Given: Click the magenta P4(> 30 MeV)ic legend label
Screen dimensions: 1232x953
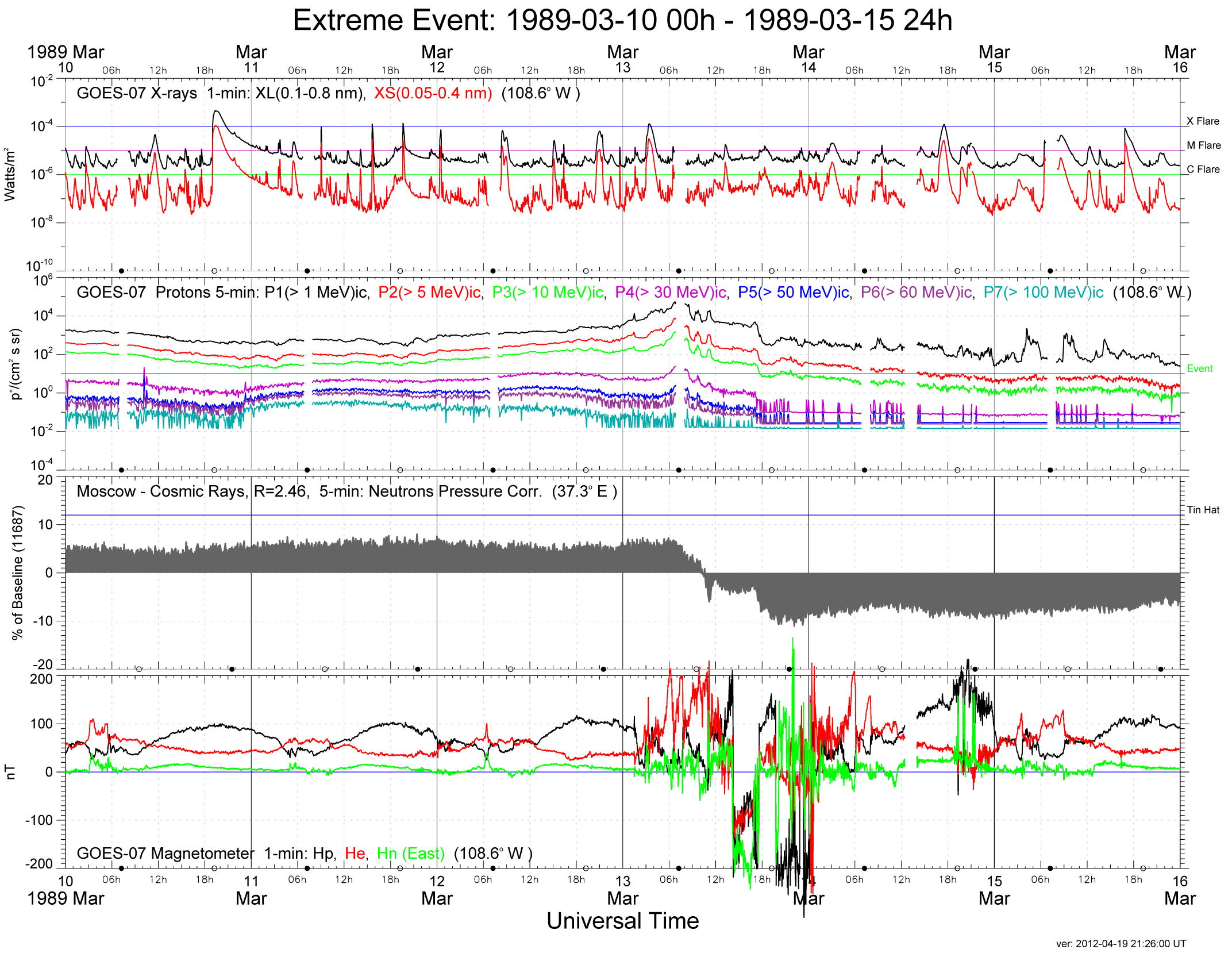Looking at the screenshot, I should 670,292.
